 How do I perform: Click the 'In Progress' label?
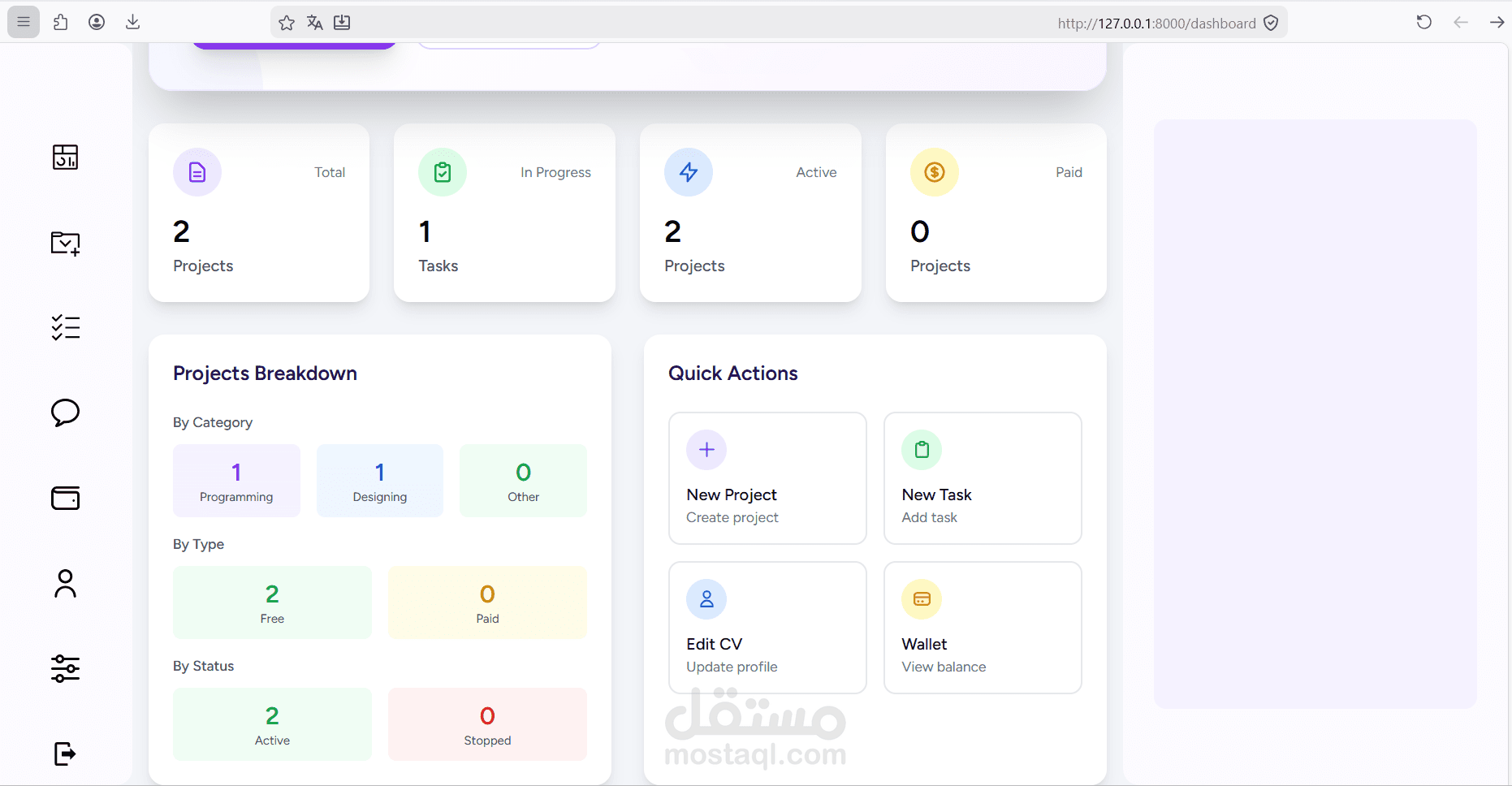pyautogui.click(x=555, y=172)
